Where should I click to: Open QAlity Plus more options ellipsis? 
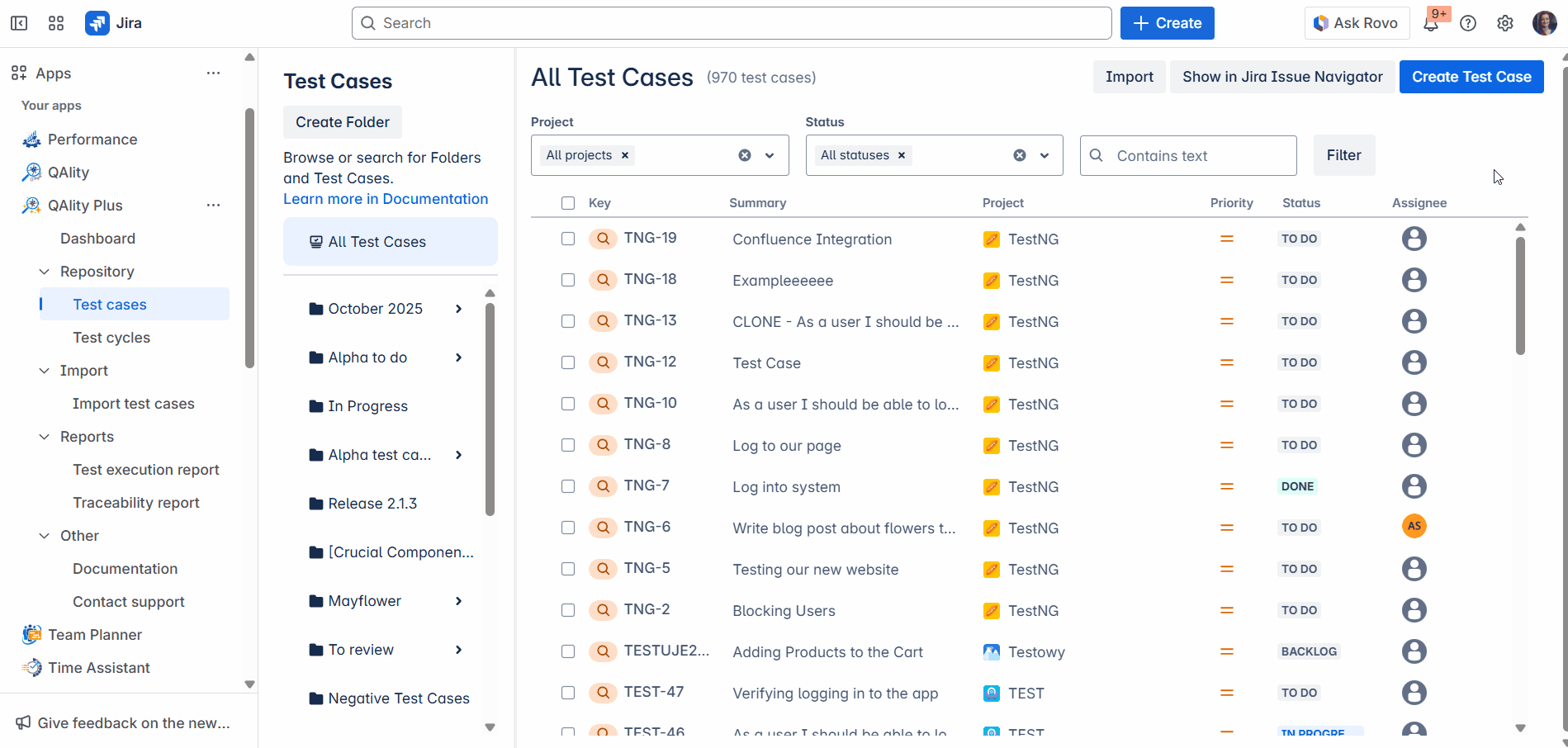point(213,206)
